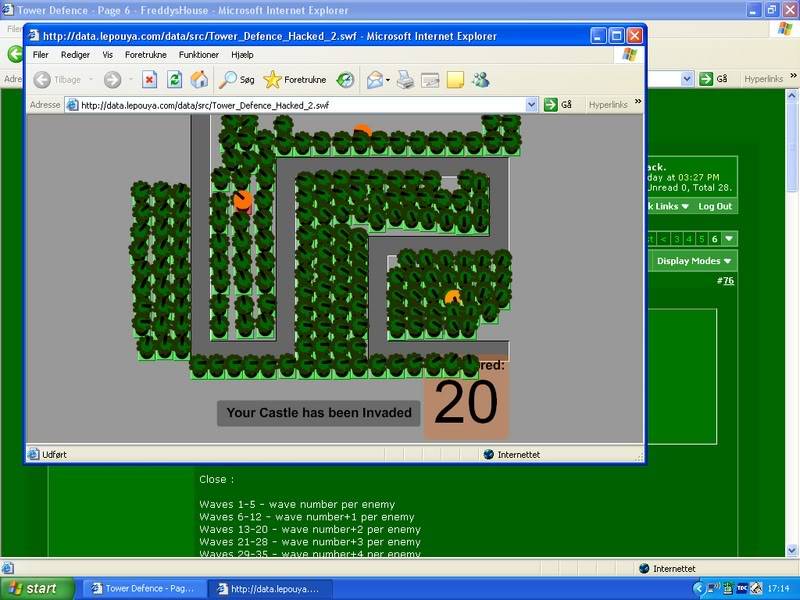
Task: Switch to Tower Defence - Pag... taskbar item
Action: [144, 589]
